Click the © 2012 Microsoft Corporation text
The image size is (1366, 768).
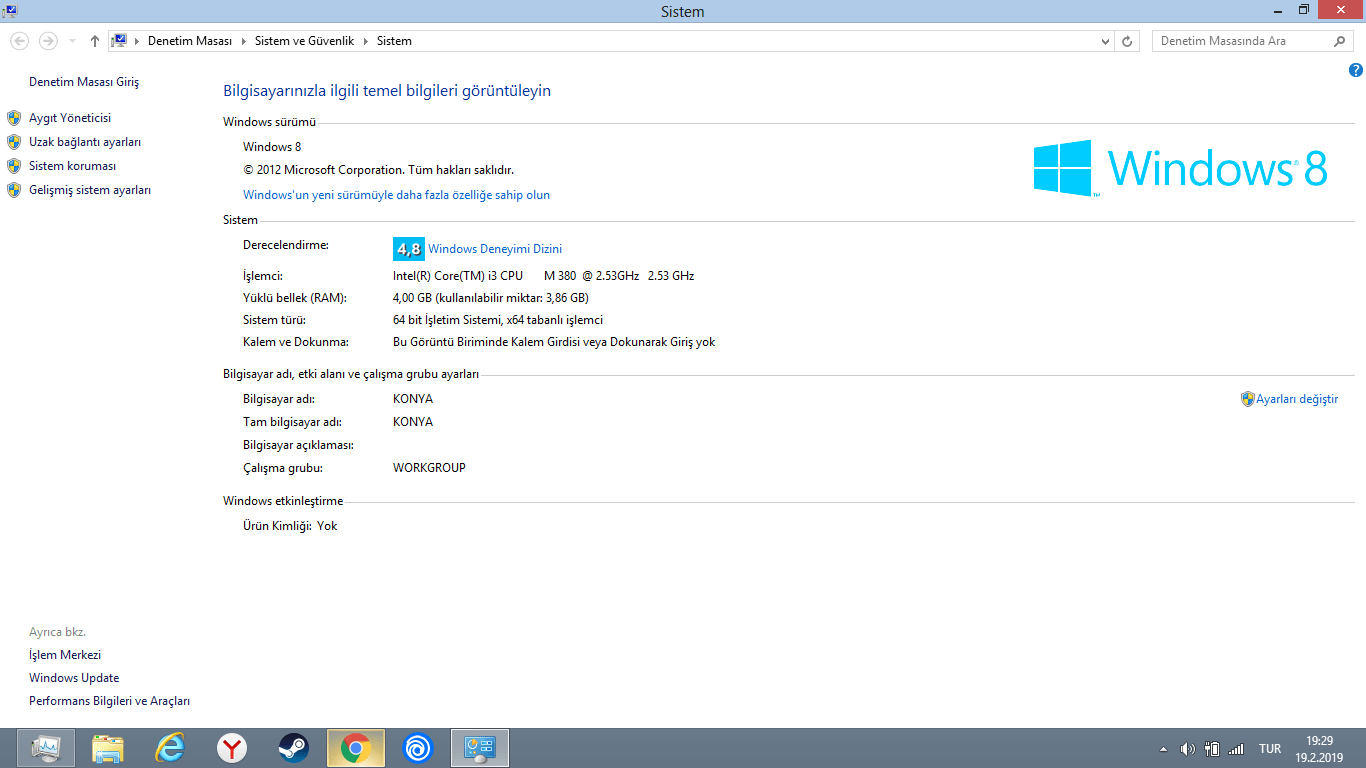tap(378, 170)
